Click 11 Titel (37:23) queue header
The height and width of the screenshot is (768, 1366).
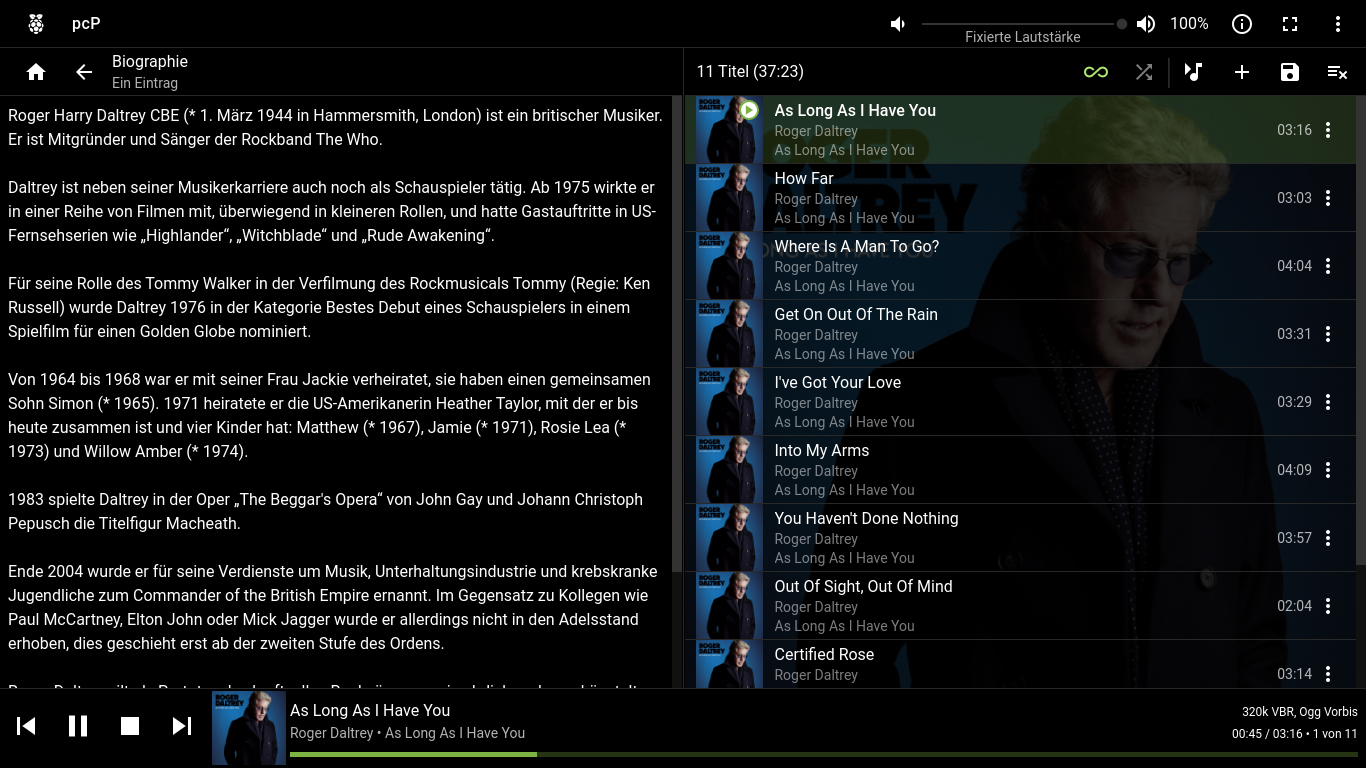click(x=750, y=72)
